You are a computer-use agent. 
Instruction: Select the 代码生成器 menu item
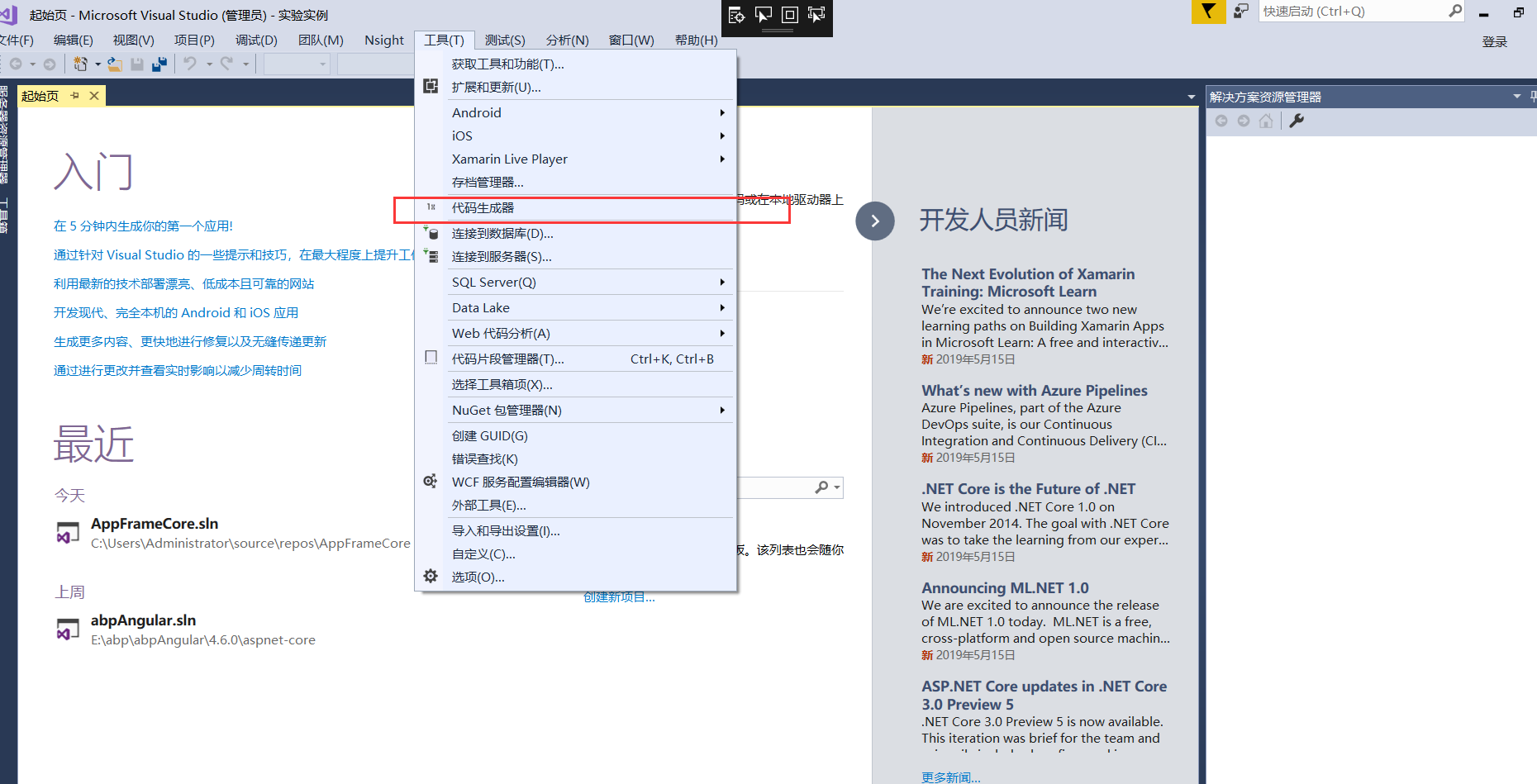coord(576,207)
